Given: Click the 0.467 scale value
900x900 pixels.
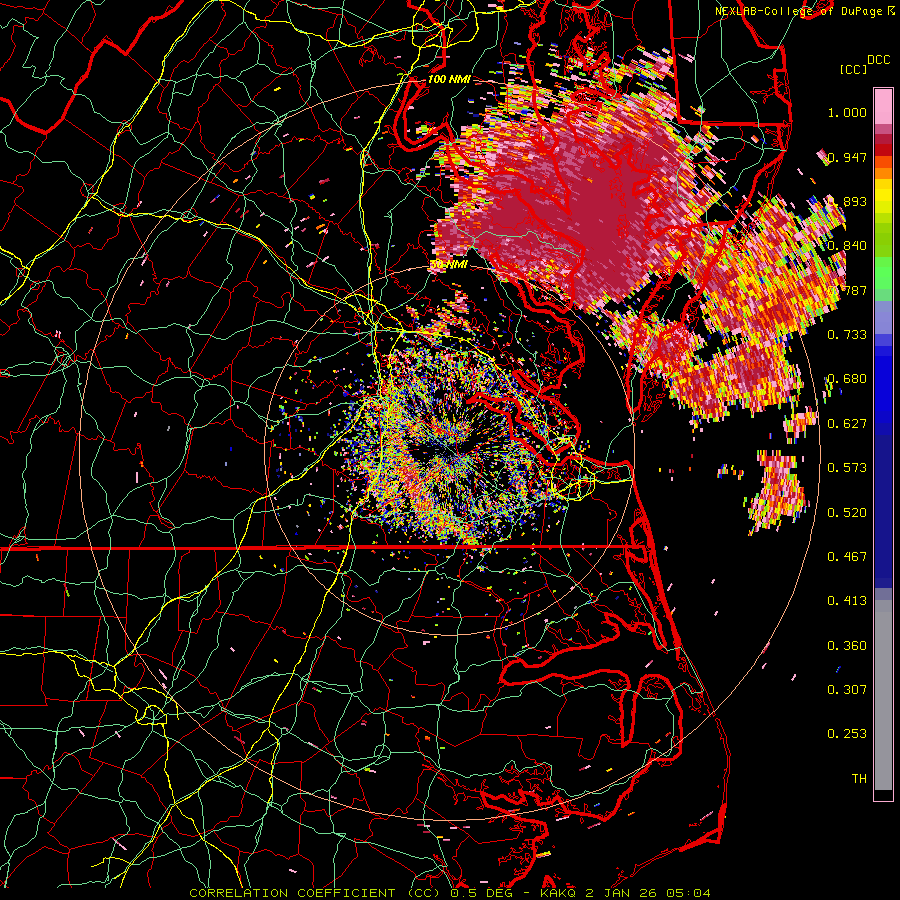Looking at the screenshot, I should [847, 556].
